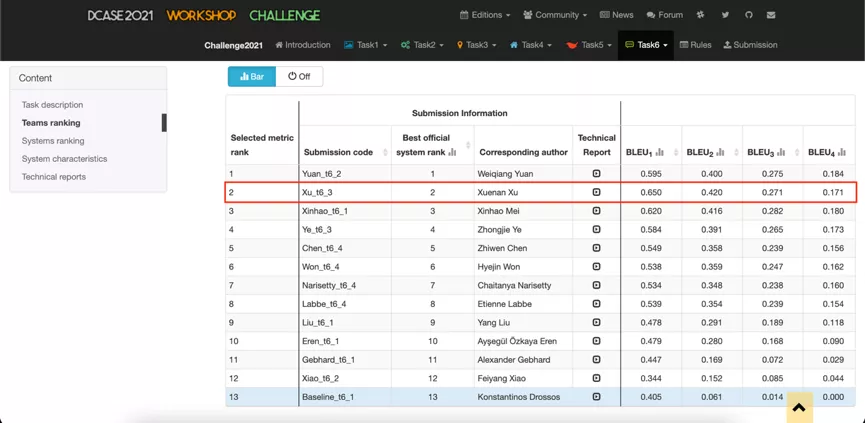
Task: Show bar chart for Best official system rank
Action: click(453, 152)
